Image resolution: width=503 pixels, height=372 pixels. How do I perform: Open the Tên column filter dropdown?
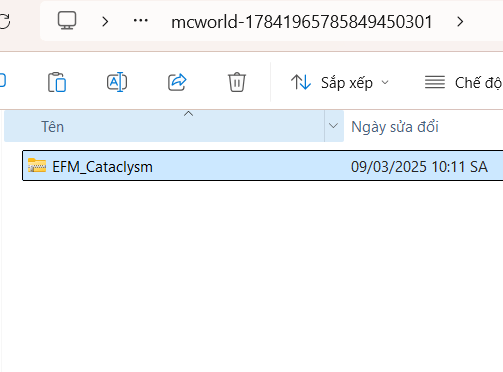pyautogui.click(x=334, y=126)
